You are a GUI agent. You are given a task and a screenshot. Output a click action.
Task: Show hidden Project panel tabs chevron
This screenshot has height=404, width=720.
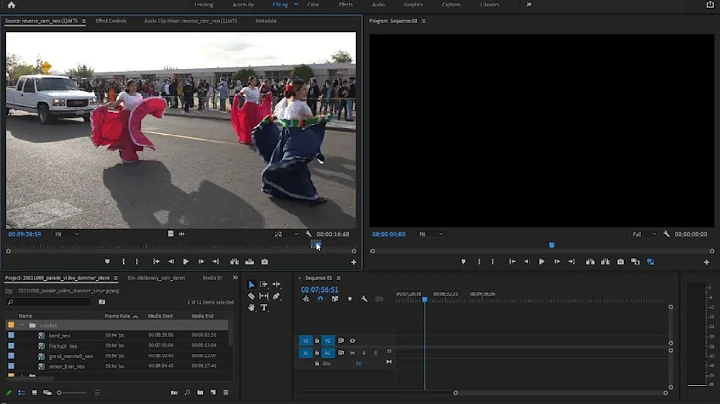click(x=235, y=278)
